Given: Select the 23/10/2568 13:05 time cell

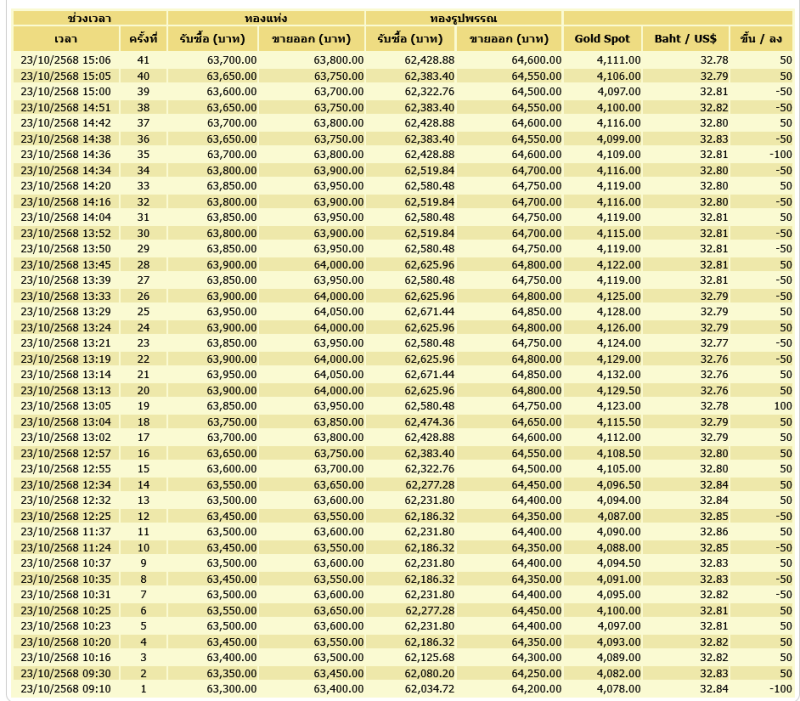Looking at the screenshot, I should tap(66, 406).
